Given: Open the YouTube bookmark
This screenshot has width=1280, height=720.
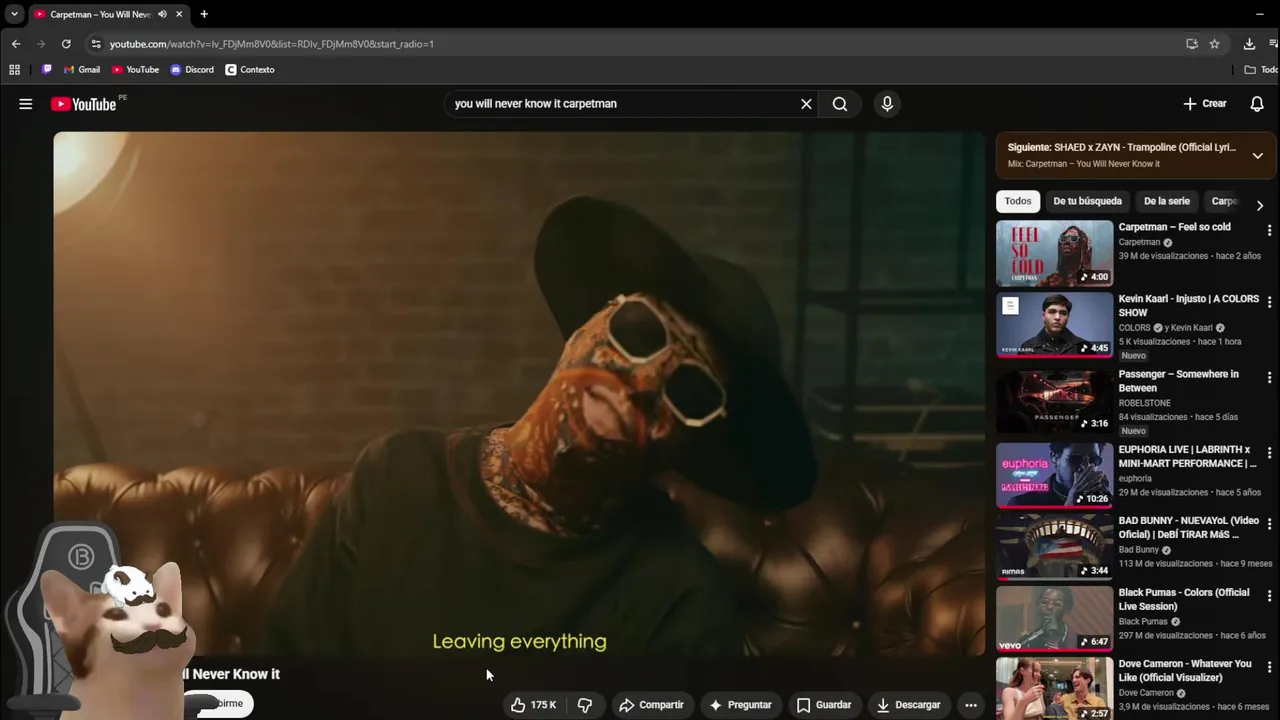Looking at the screenshot, I should coord(135,70).
